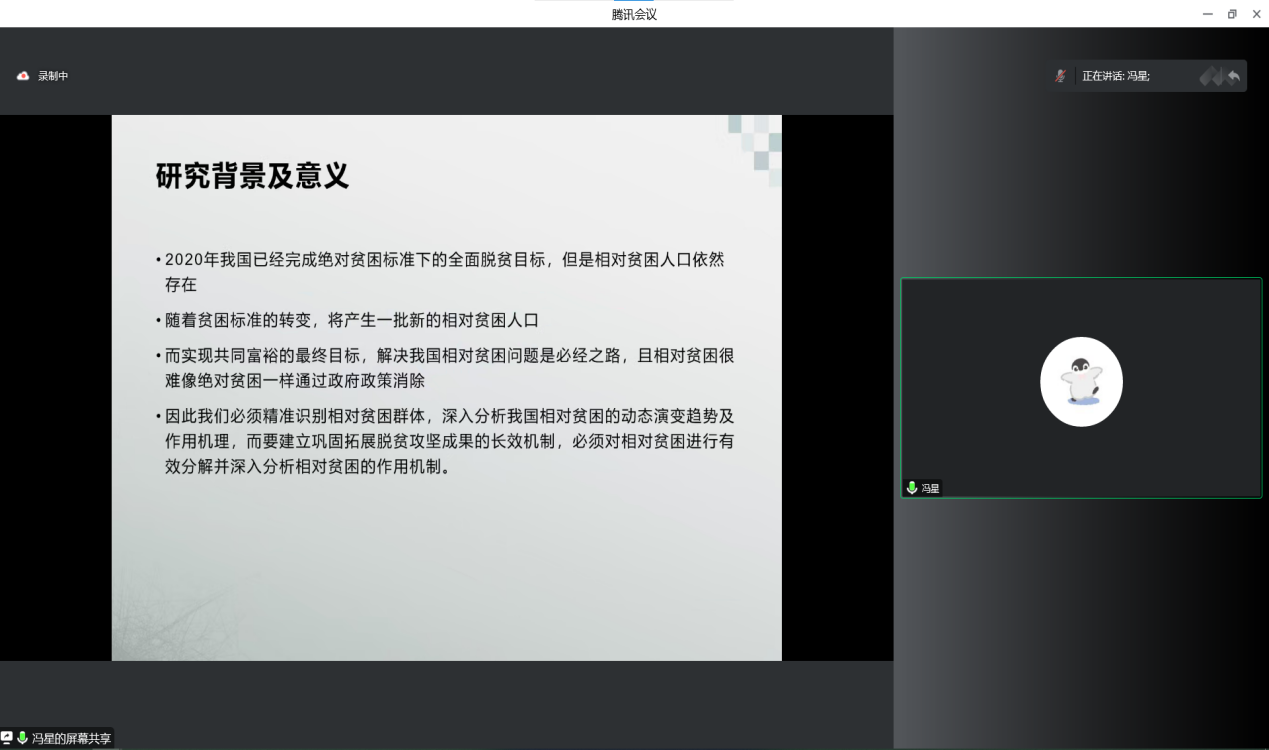
Task: Click the bullet starting with 随着贫困标准的转变
Action: [352, 320]
